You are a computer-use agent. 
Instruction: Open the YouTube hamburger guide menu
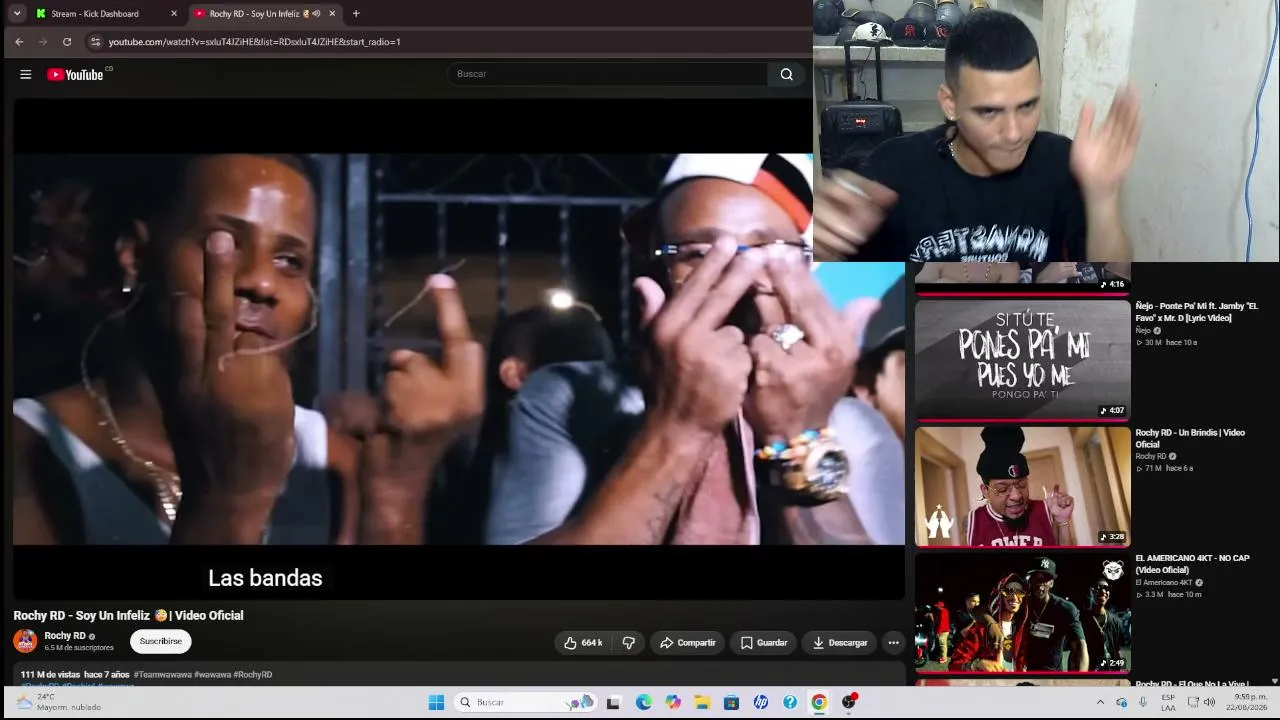26,74
